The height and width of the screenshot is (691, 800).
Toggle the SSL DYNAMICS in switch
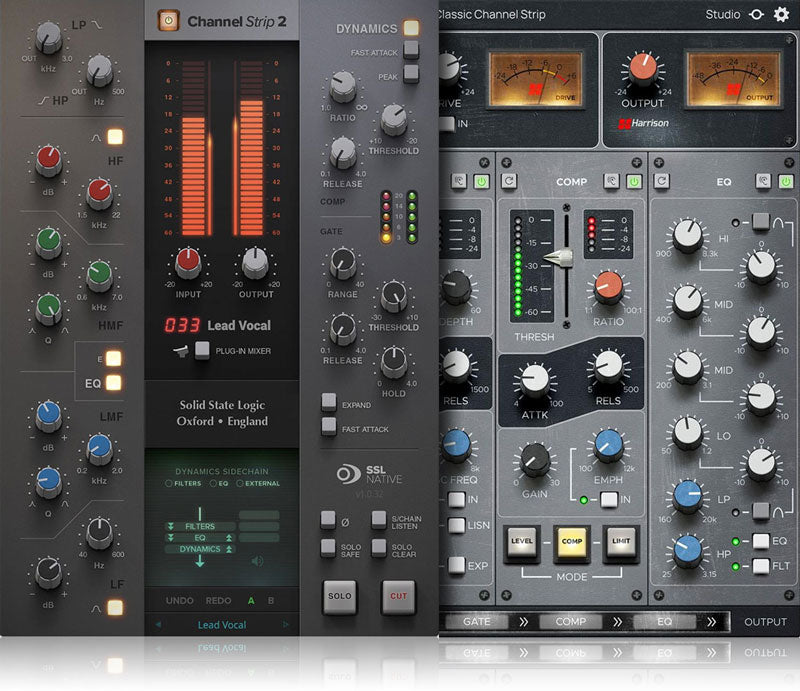(411, 28)
